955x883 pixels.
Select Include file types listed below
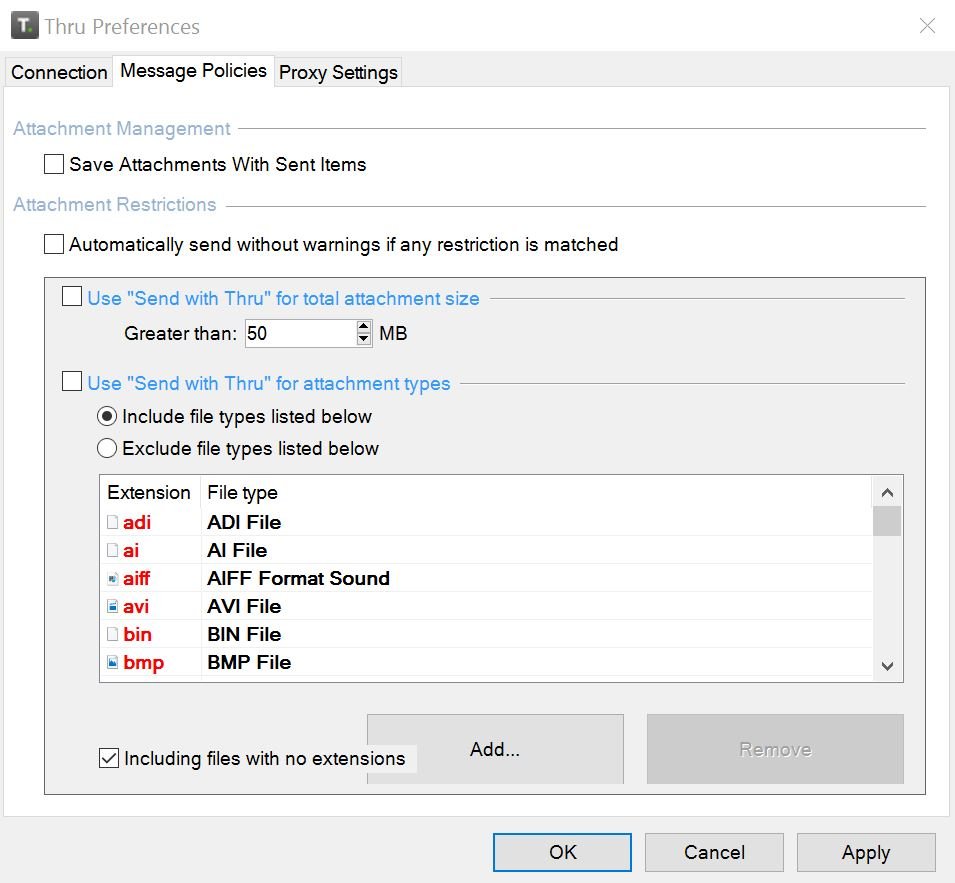pos(107,417)
